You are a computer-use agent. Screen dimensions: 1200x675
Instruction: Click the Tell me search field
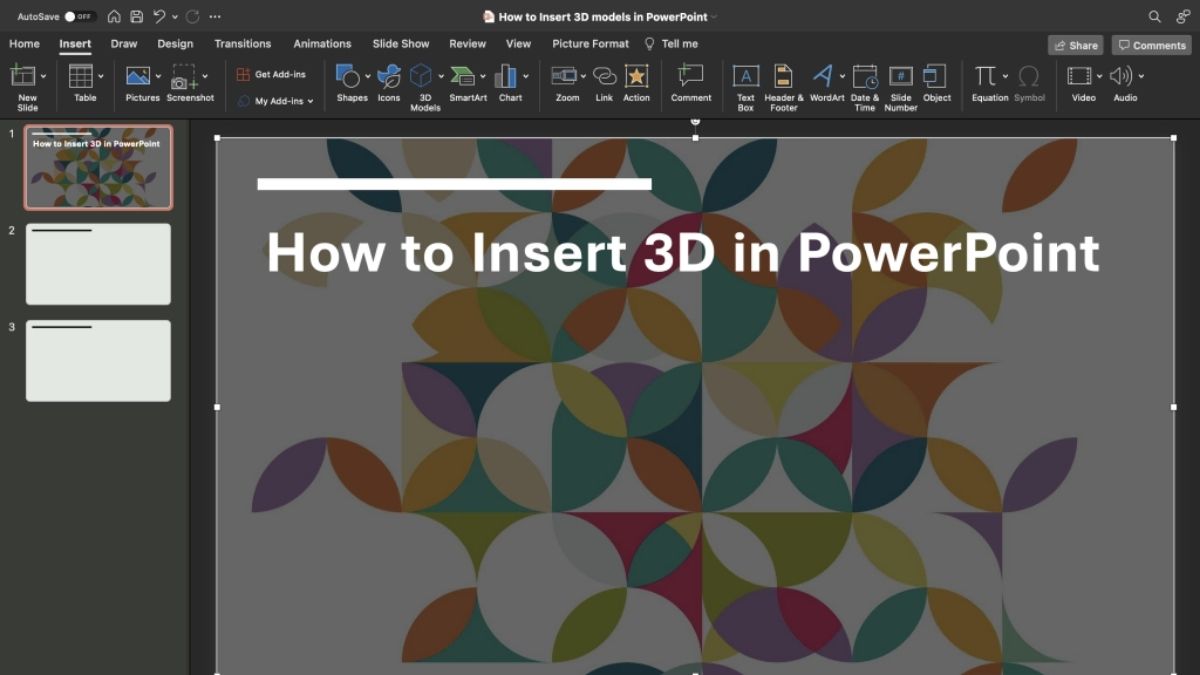[x=679, y=44]
